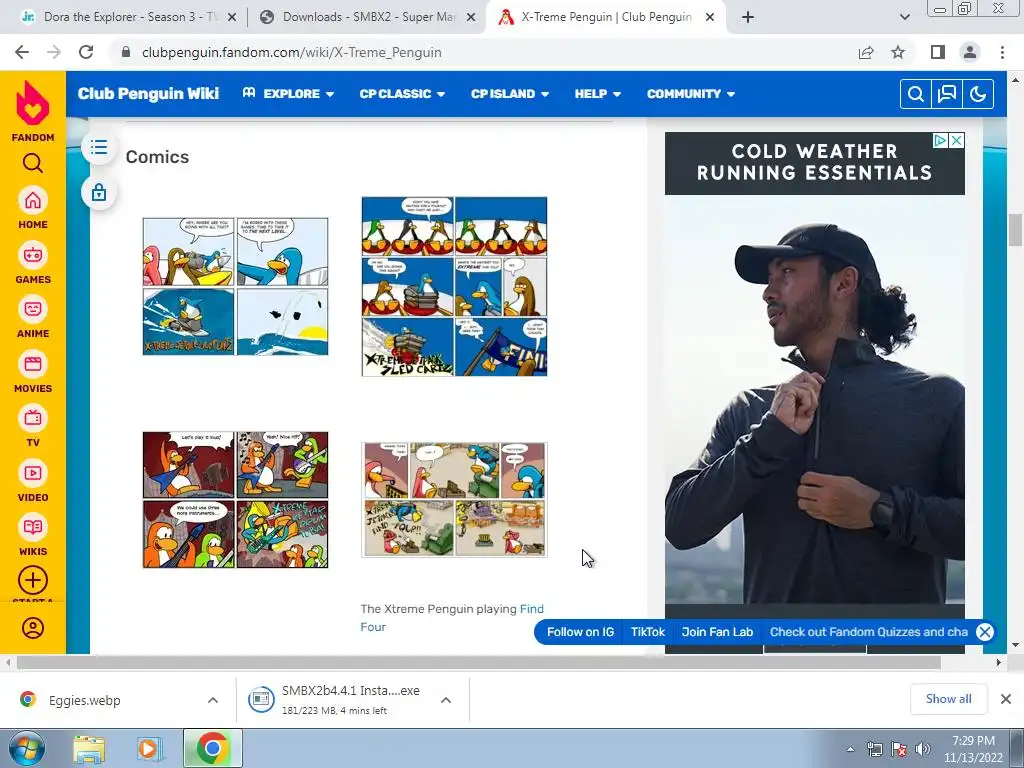Viewport: 1024px width, 768px height.
Task: Close the Downloads - SMBX2 tab
Action: 471,18
